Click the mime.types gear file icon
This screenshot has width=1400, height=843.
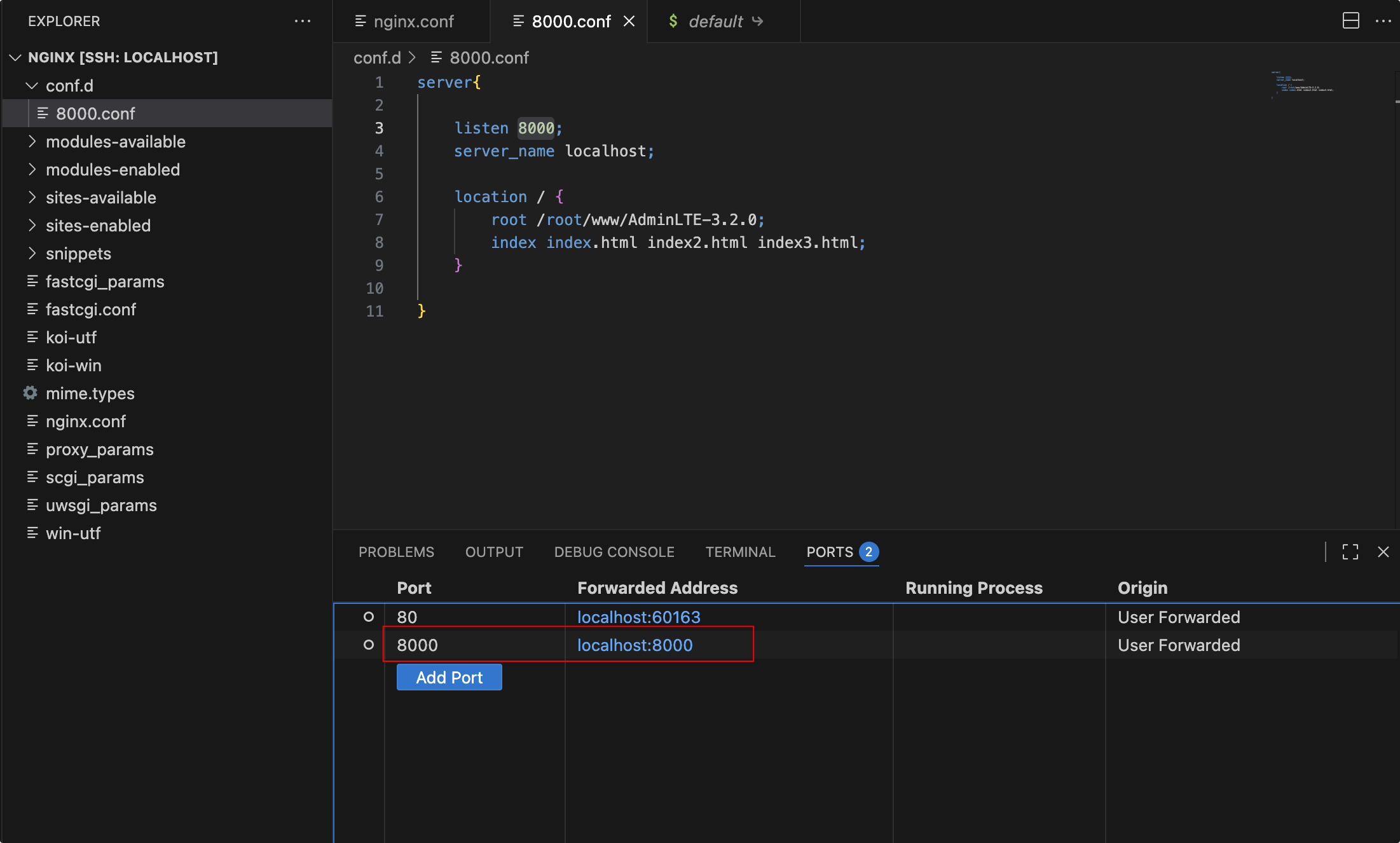[31, 393]
